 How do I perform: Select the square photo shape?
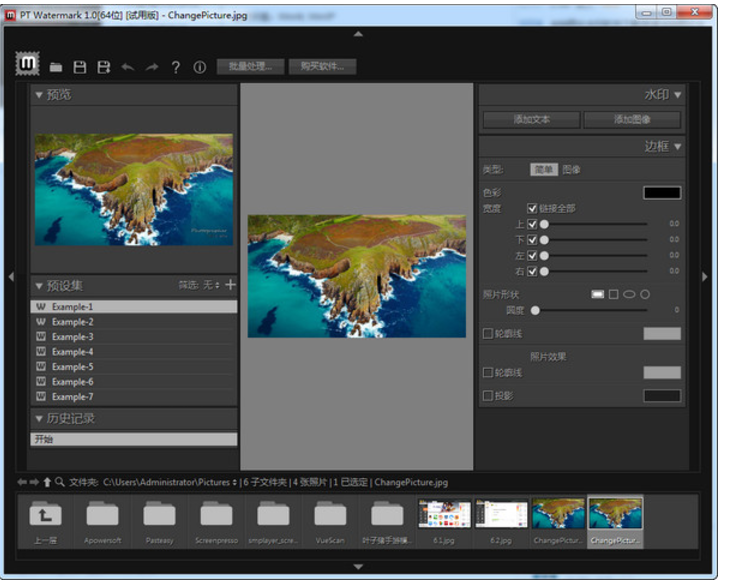tap(613, 294)
